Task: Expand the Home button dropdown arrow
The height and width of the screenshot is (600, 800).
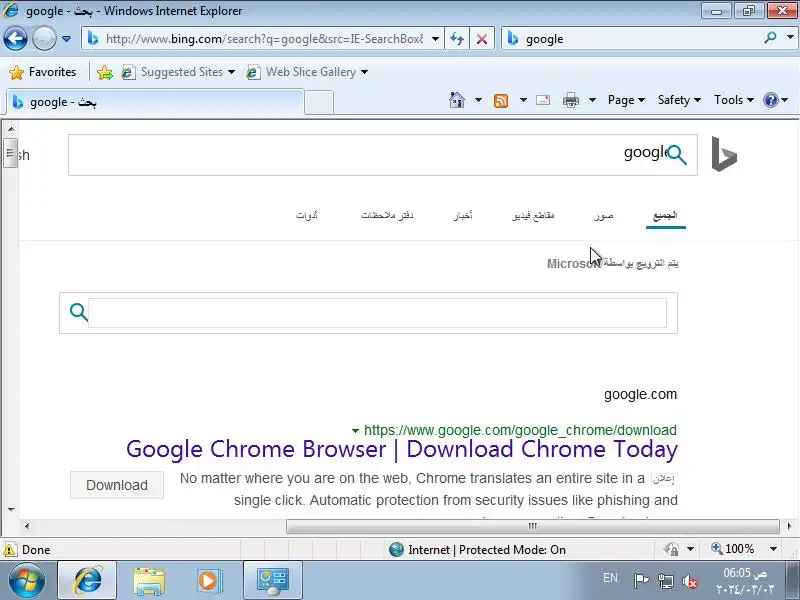Action: coord(478,100)
